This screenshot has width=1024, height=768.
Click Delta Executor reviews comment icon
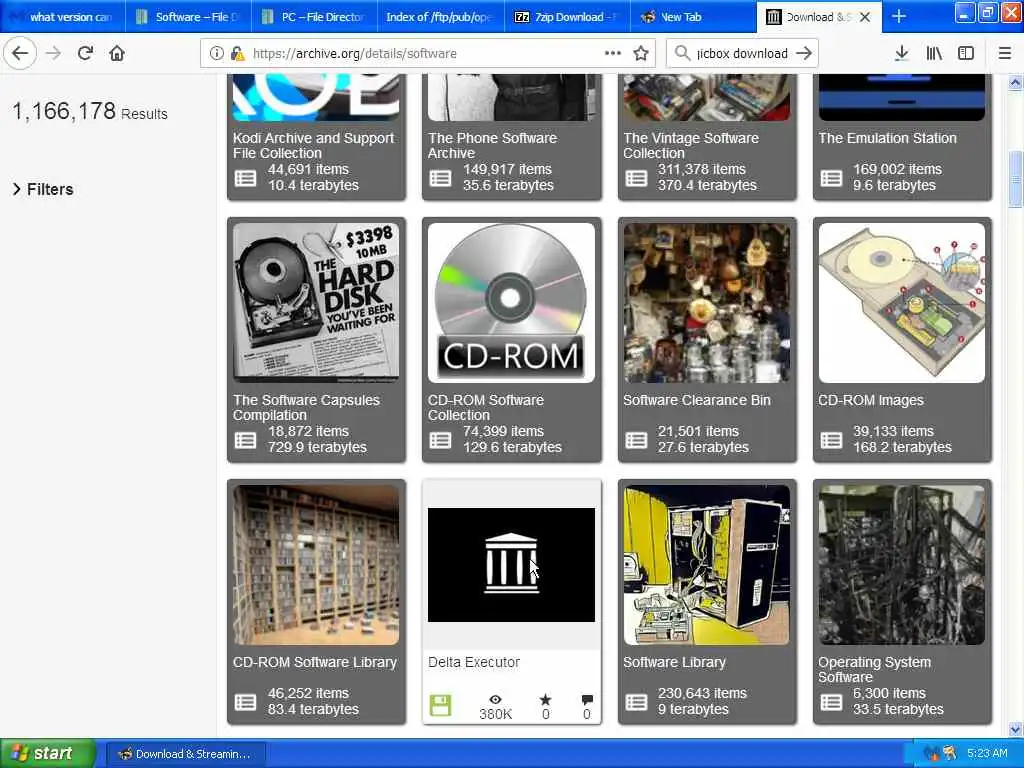pos(586,700)
